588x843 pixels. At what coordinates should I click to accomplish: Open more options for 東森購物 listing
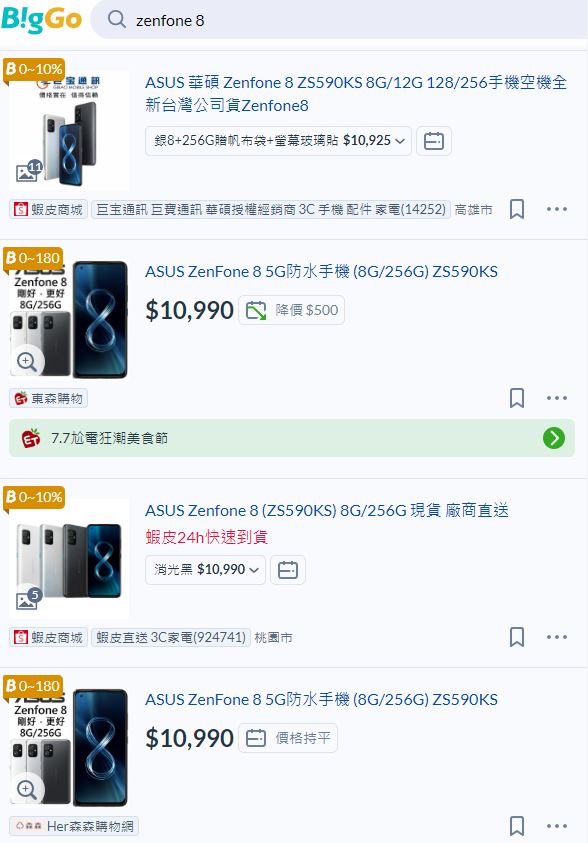[557, 398]
